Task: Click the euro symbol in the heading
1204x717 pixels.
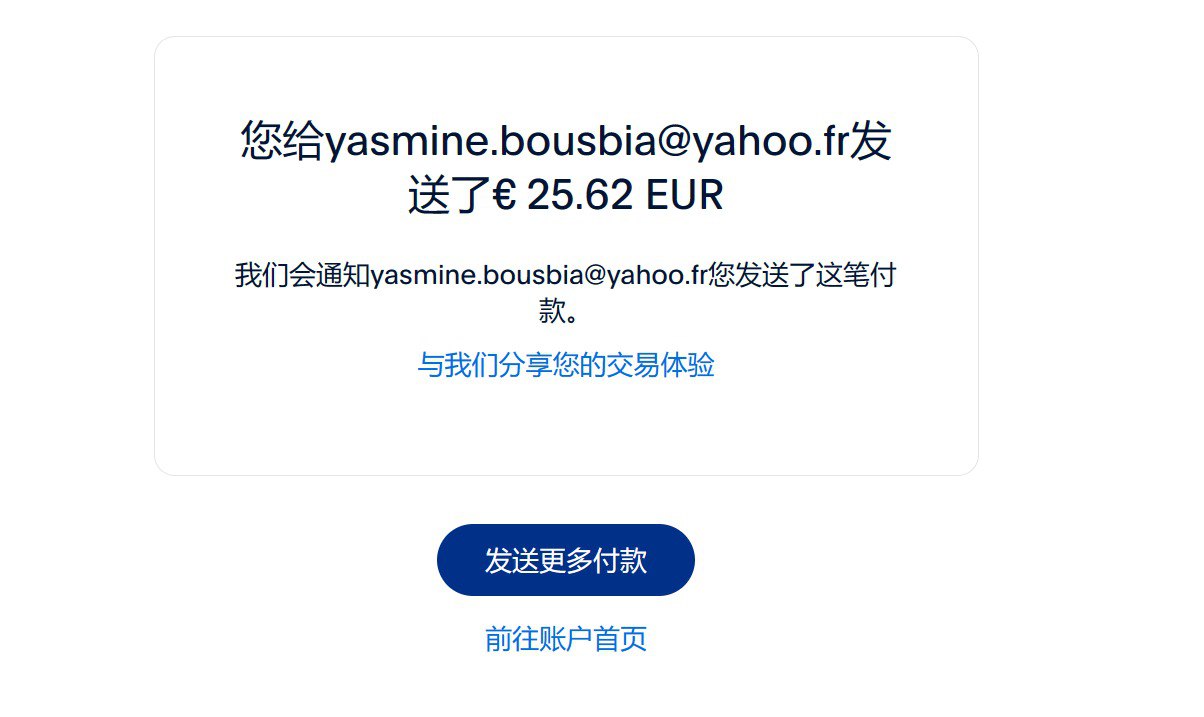Action: (x=504, y=195)
